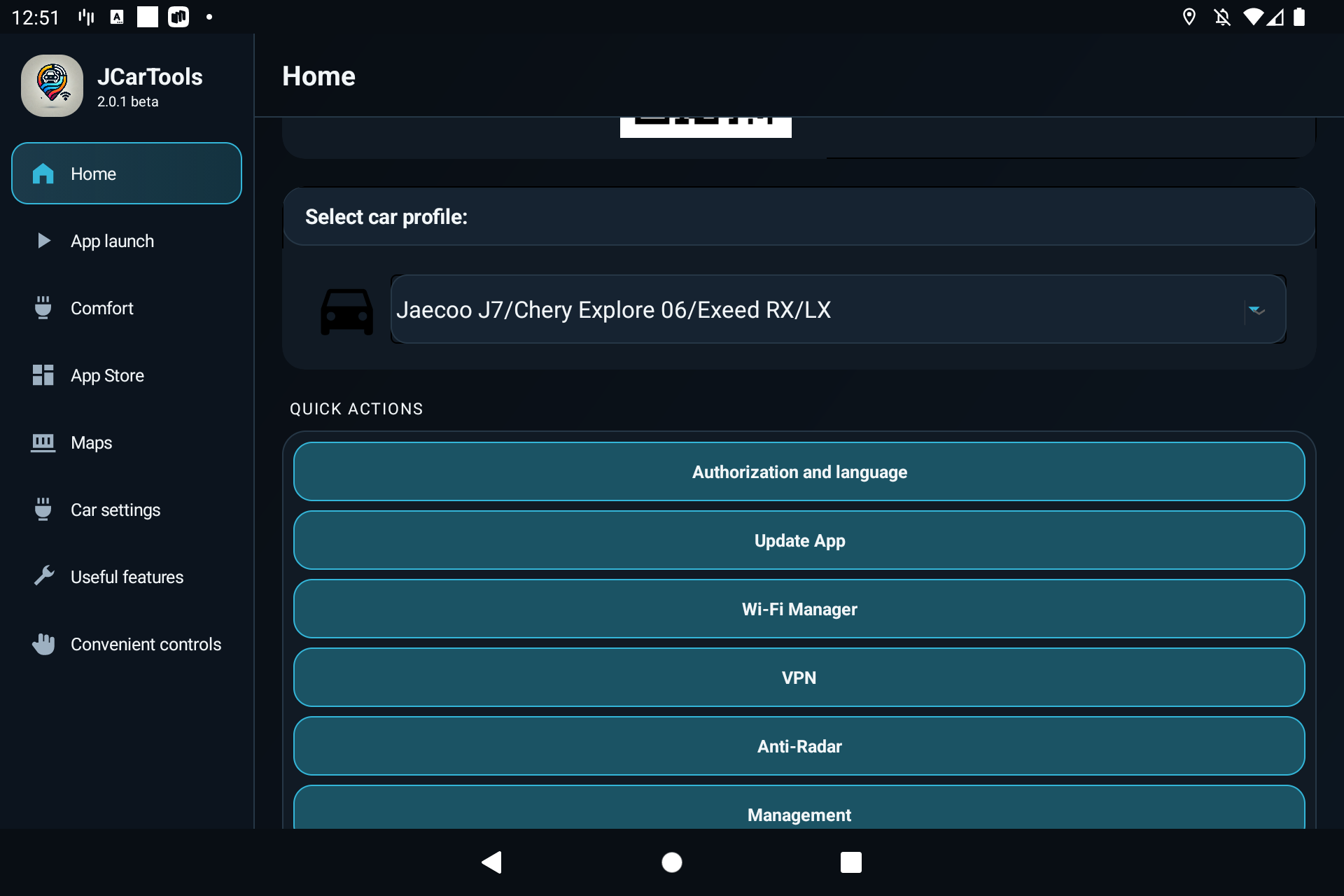Click the App launch play icon
This screenshot has height=896, width=1344.
coord(43,241)
